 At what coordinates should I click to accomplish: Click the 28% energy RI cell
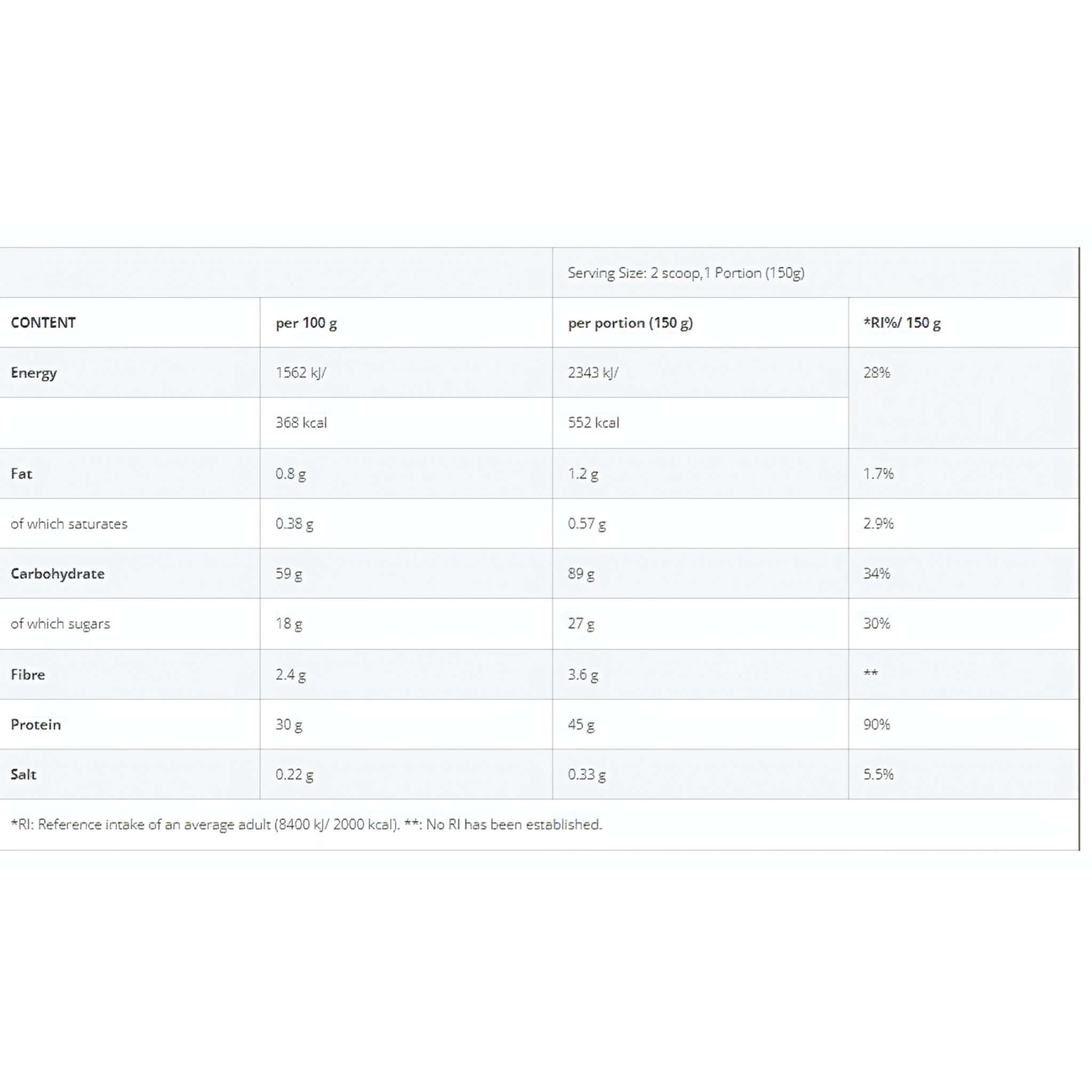click(x=876, y=373)
